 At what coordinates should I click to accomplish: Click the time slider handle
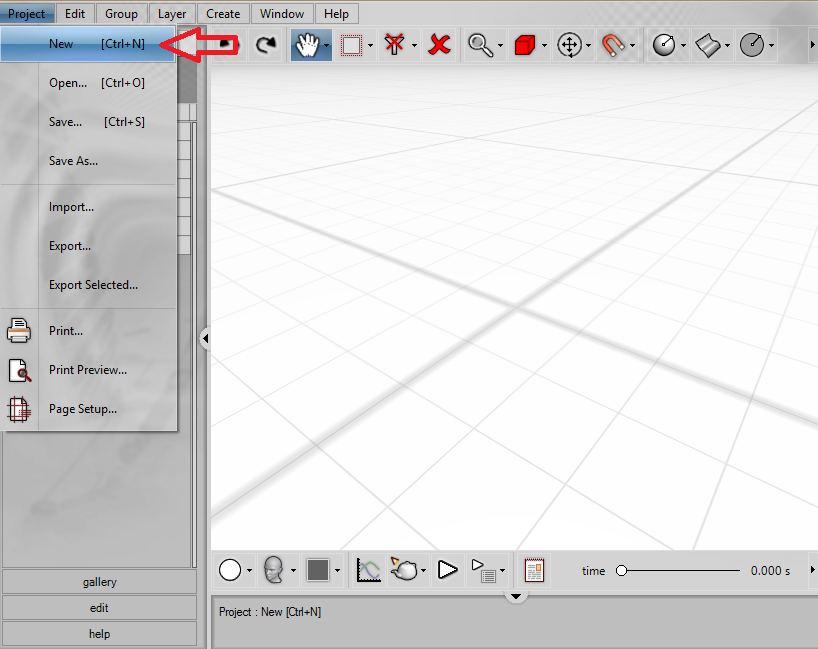621,571
